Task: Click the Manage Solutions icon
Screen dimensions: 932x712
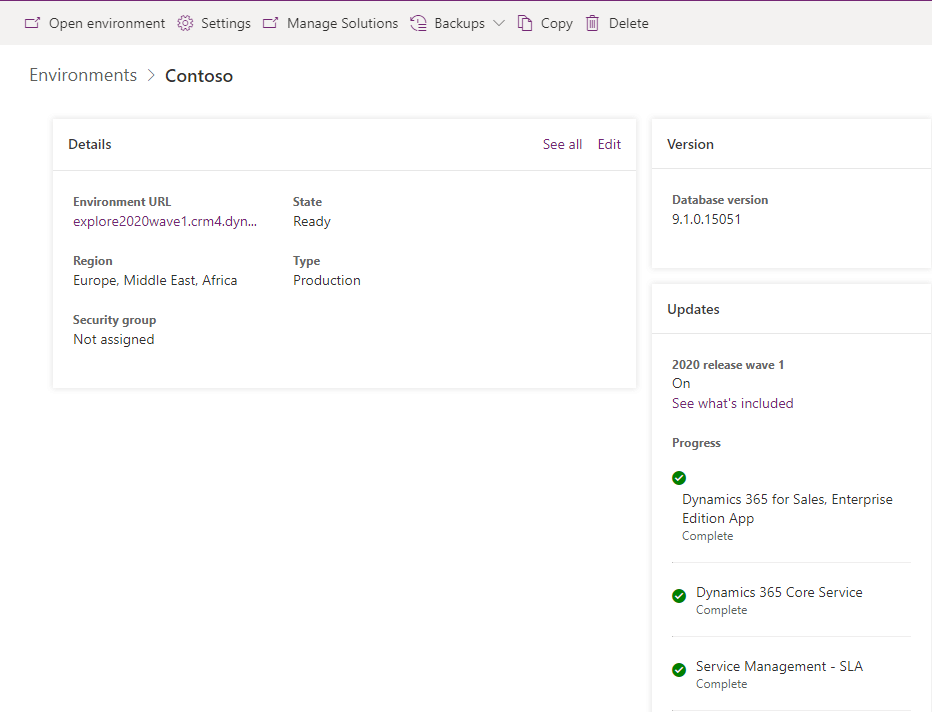Action: (x=270, y=22)
